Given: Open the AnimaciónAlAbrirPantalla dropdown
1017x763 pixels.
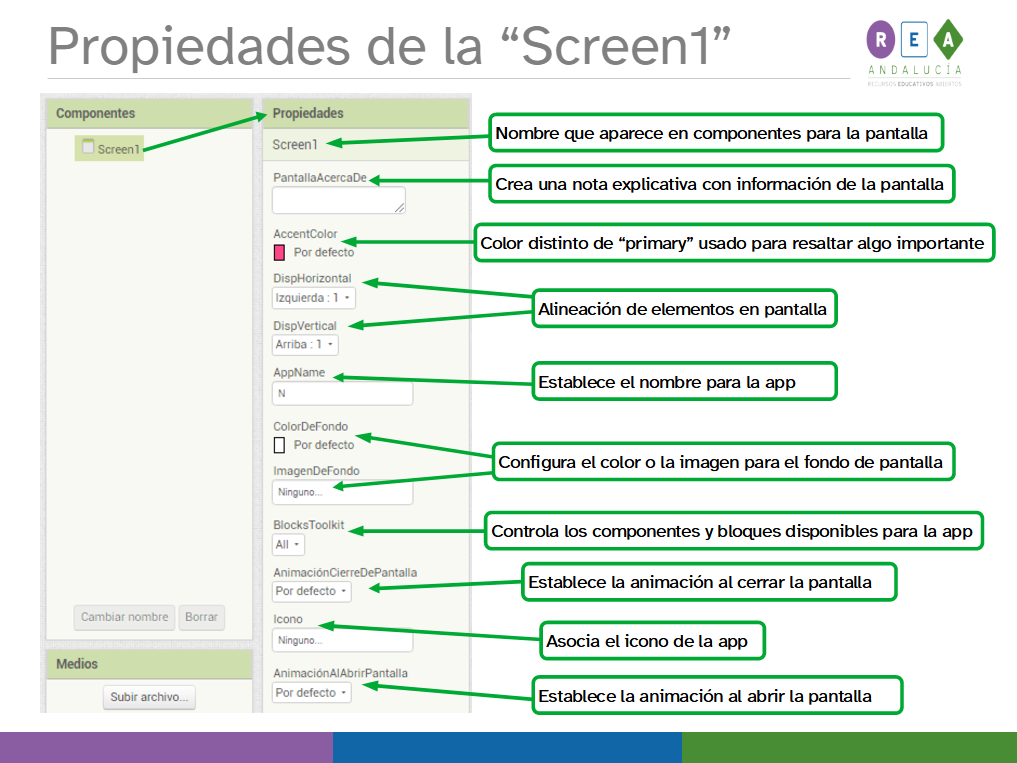Looking at the screenshot, I should tap(310, 692).
